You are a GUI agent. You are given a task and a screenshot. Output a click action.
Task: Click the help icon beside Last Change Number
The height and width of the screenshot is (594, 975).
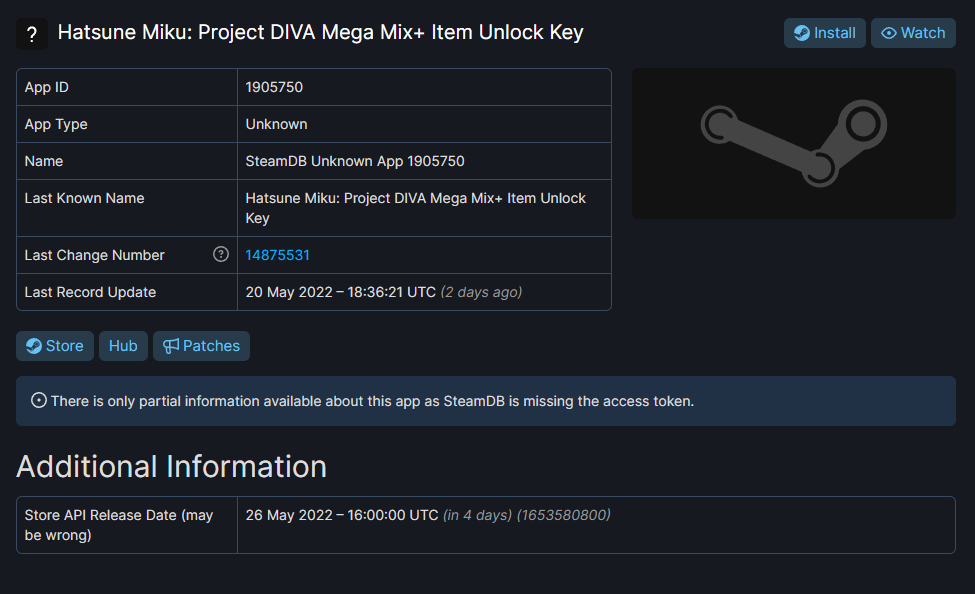coord(221,255)
